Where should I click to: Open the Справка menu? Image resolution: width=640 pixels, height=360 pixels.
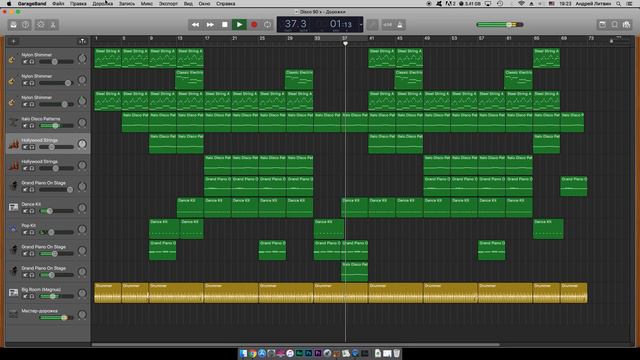click(226, 4)
